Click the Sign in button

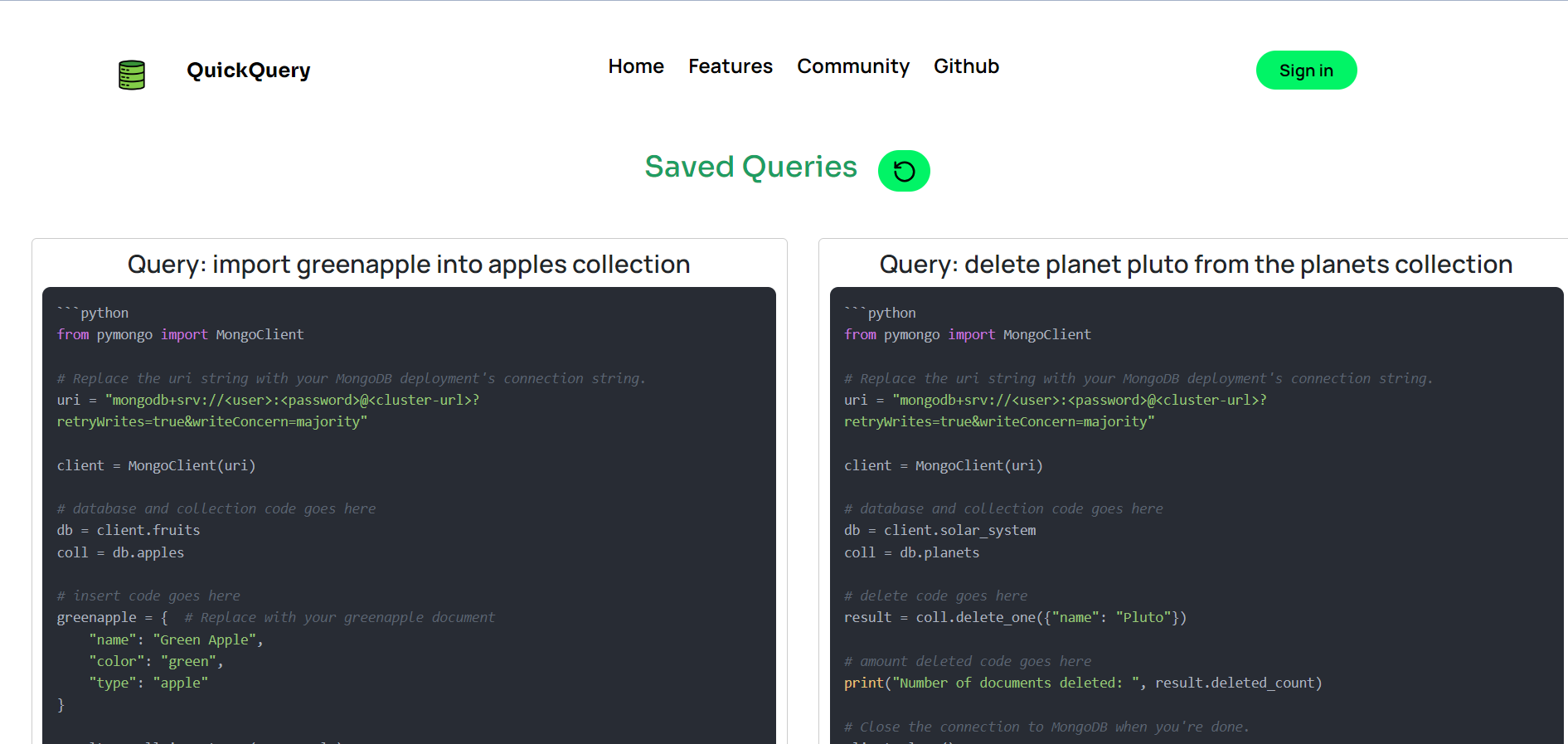click(x=1306, y=71)
